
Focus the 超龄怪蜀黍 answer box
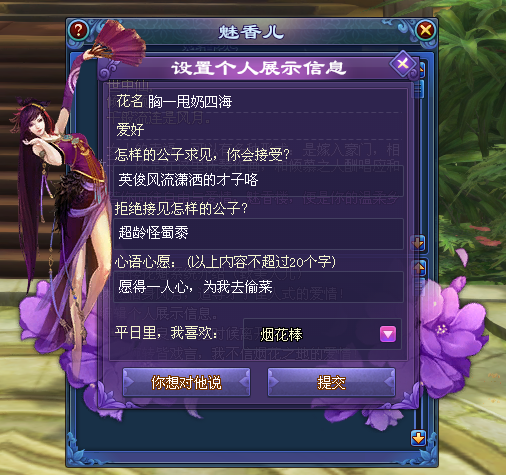(x=258, y=233)
